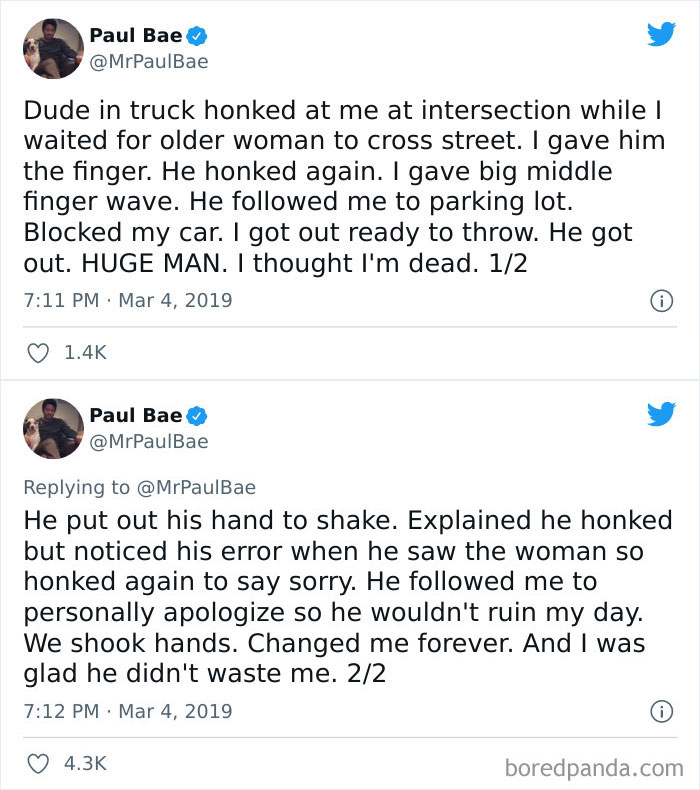
Task: Open the 7:11 PM · Mar 4, 2019 timestamp
Action: 127,300
